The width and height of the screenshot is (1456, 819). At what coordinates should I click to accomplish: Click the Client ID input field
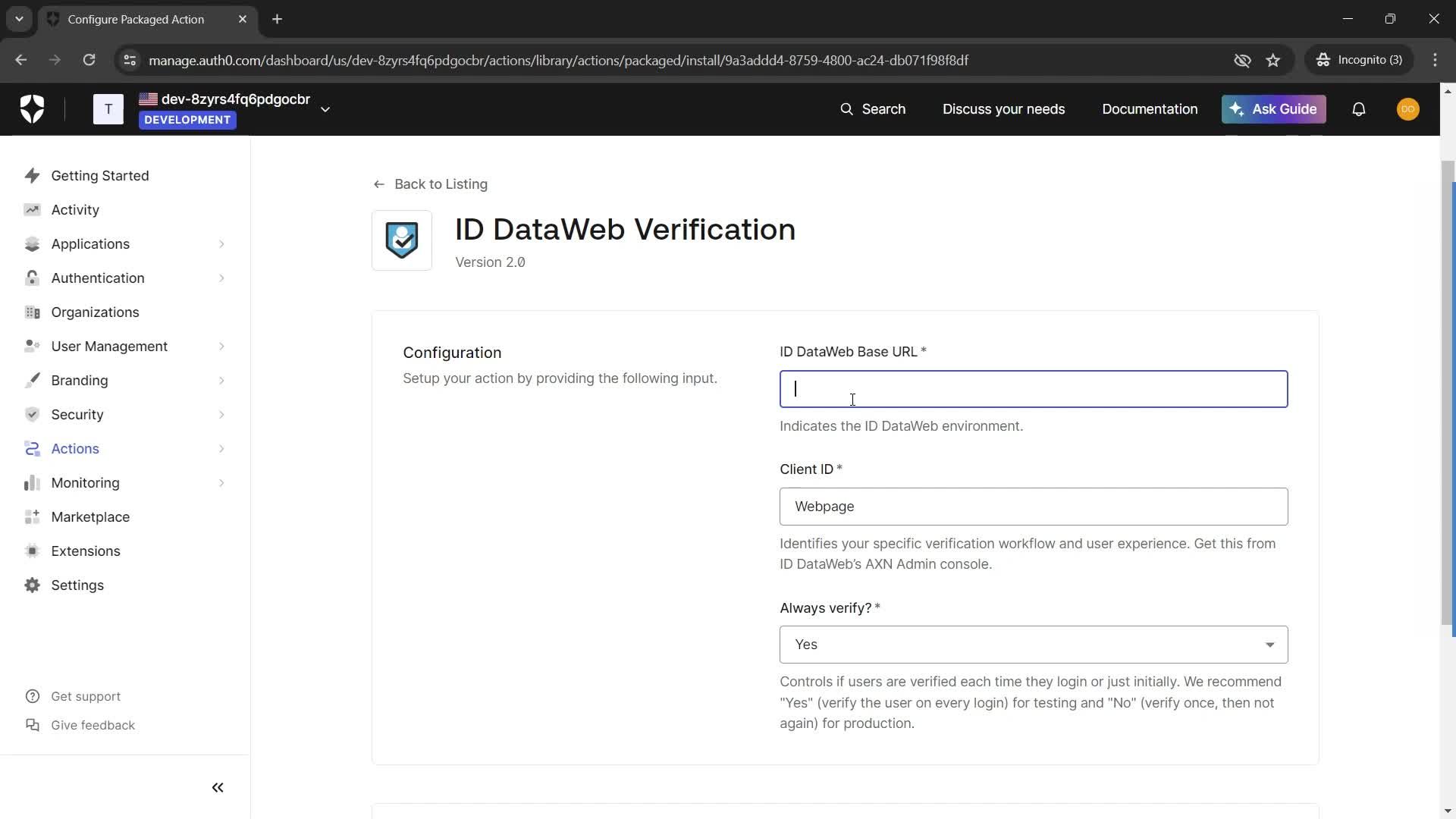(1034, 507)
